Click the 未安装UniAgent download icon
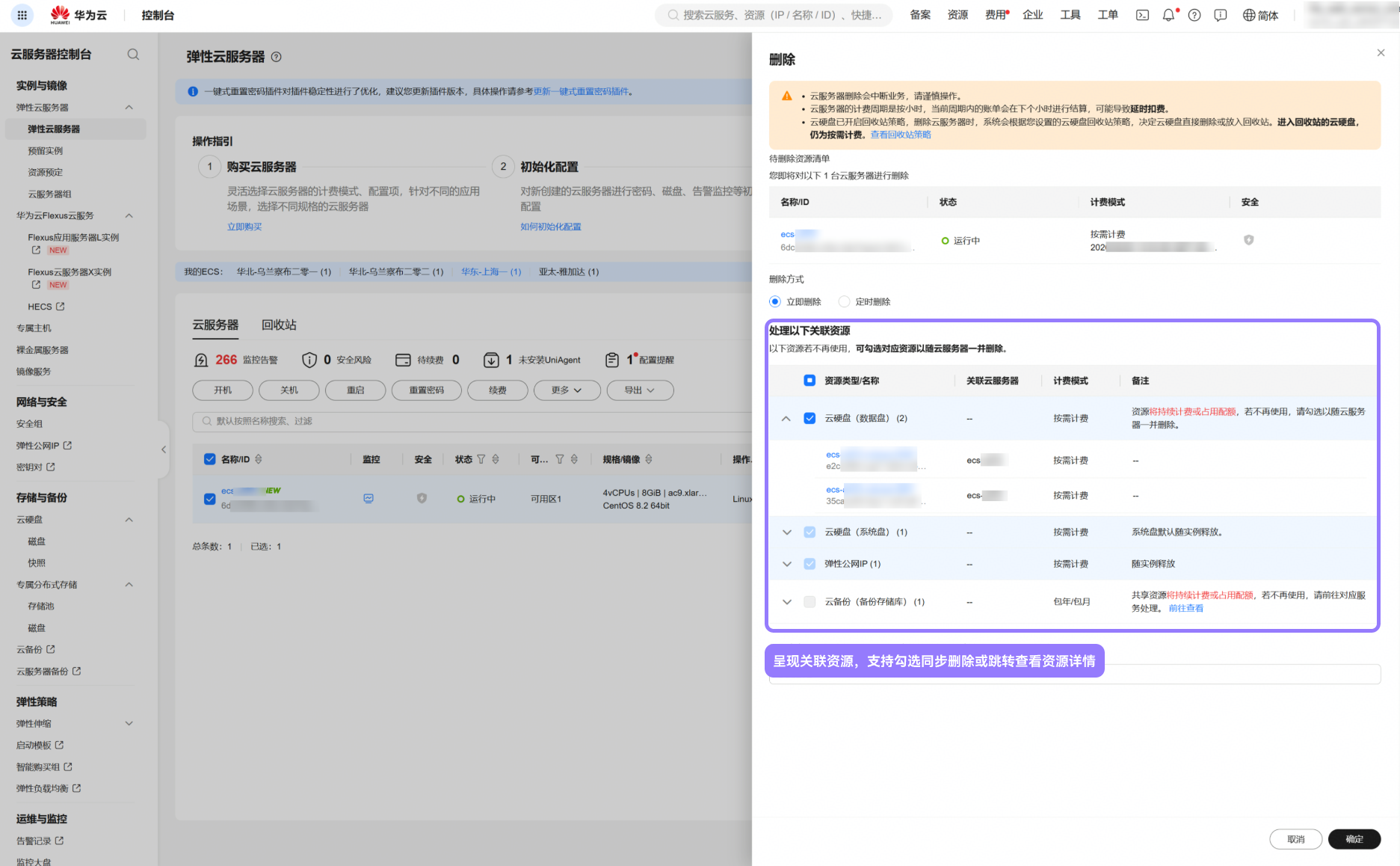This screenshot has height=866, width=1400. pyautogui.click(x=491, y=360)
